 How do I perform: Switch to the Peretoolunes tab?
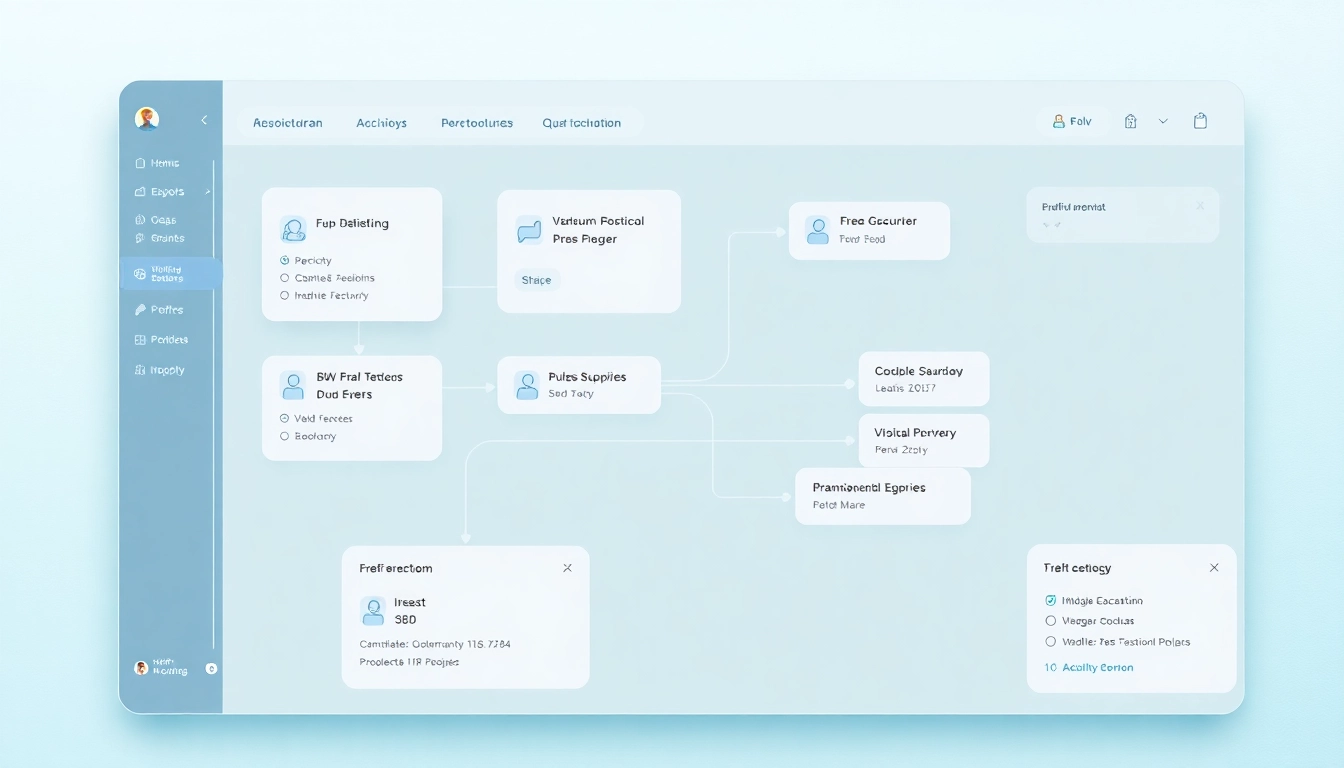tap(477, 123)
